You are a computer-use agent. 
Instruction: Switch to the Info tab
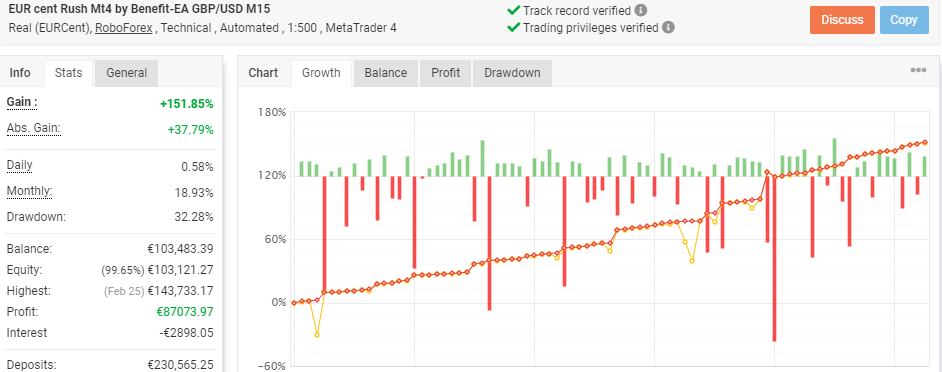pyautogui.click(x=20, y=73)
